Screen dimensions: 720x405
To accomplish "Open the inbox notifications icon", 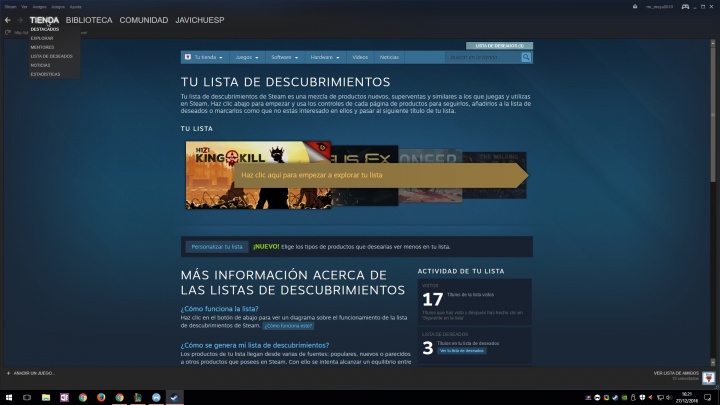I will click(635, 6).
